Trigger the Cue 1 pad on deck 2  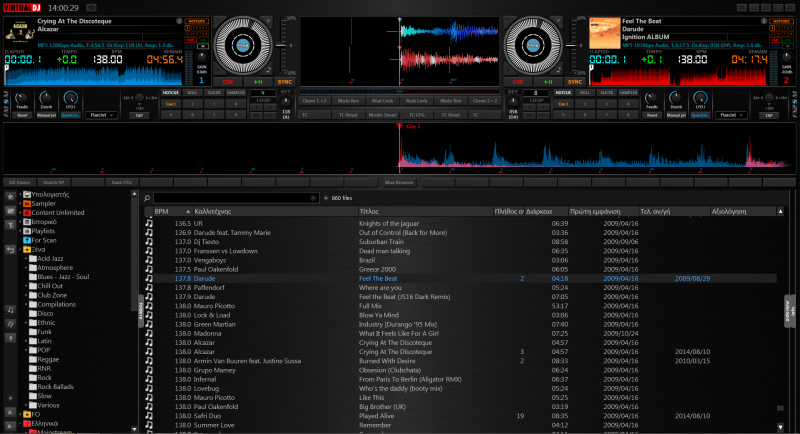563,104
